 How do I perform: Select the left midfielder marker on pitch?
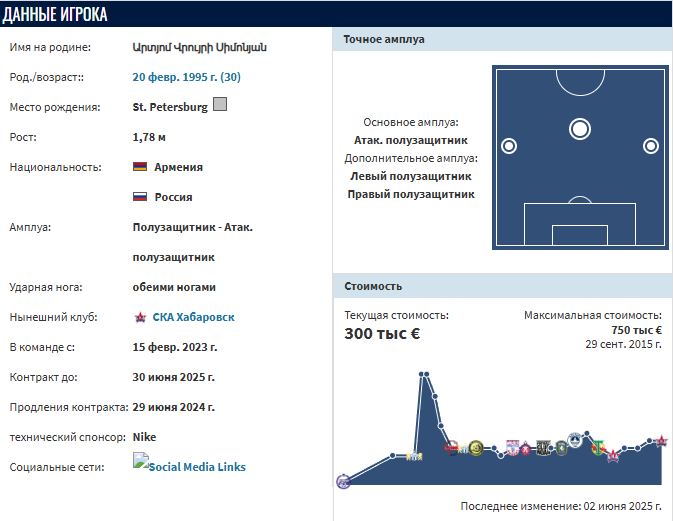pos(509,146)
